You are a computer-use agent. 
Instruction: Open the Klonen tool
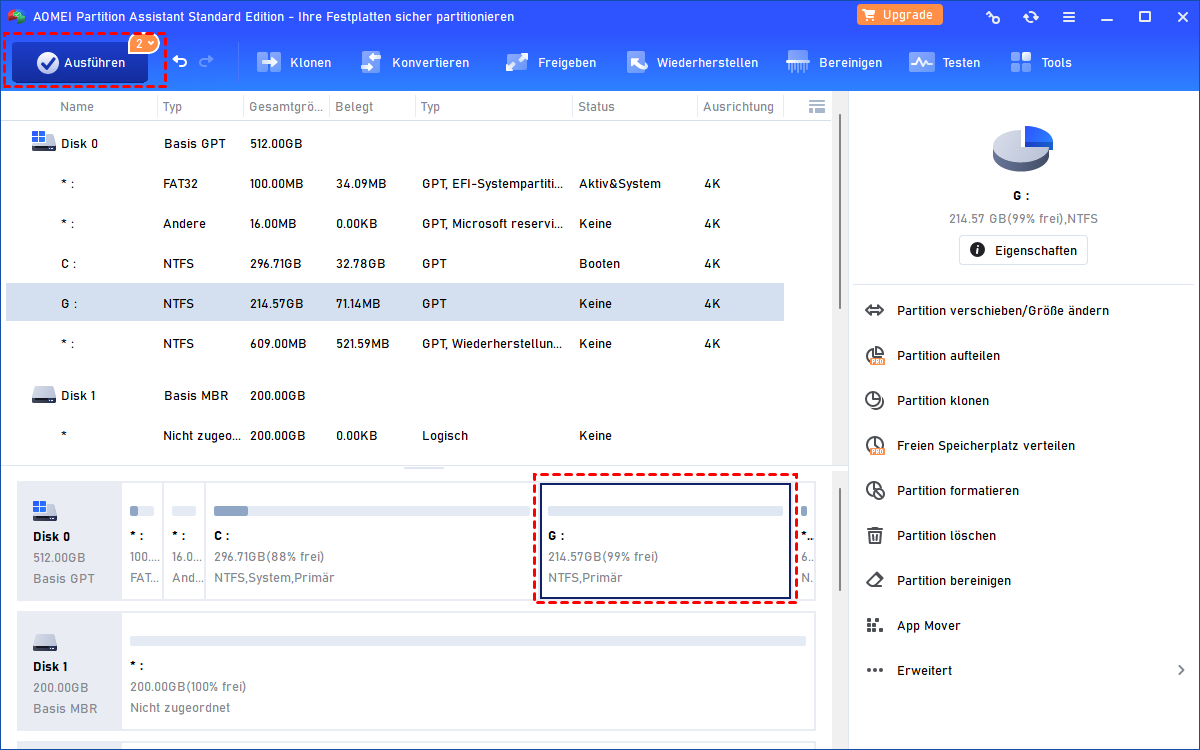[294, 62]
